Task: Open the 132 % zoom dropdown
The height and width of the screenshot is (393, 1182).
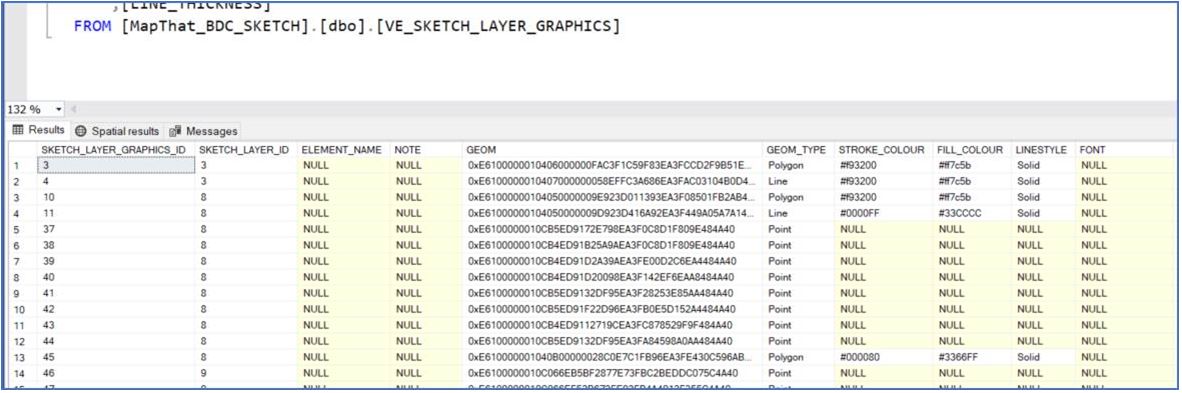Action: [x=59, y=109]
